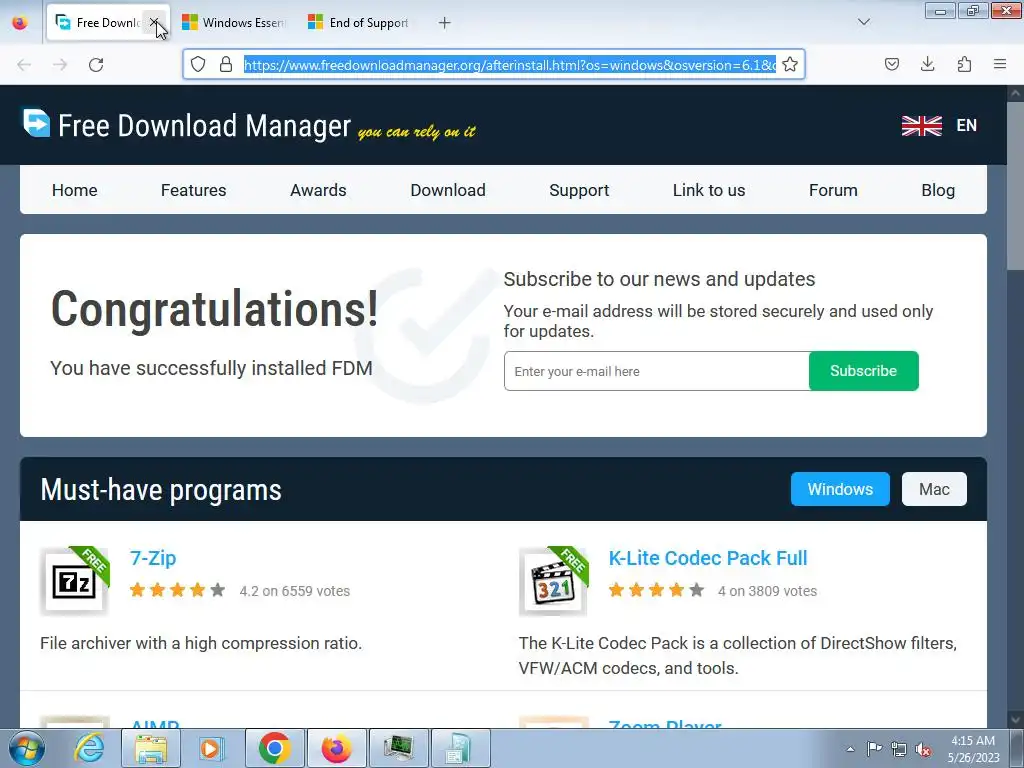Image resolution: width=1024 pixels, height=768 pixels.
Task: Click the 7-Zip star rating
Action: (x=178, y=590)
